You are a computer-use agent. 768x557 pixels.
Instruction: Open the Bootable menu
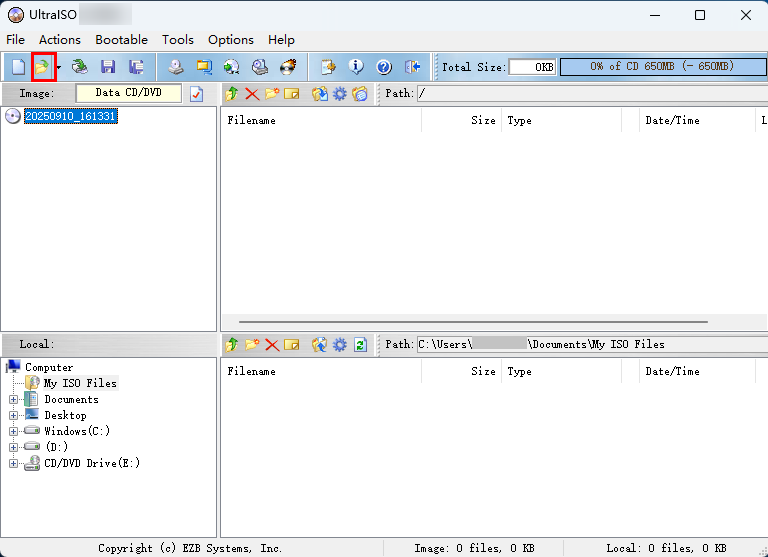click(x=121, y=39)
